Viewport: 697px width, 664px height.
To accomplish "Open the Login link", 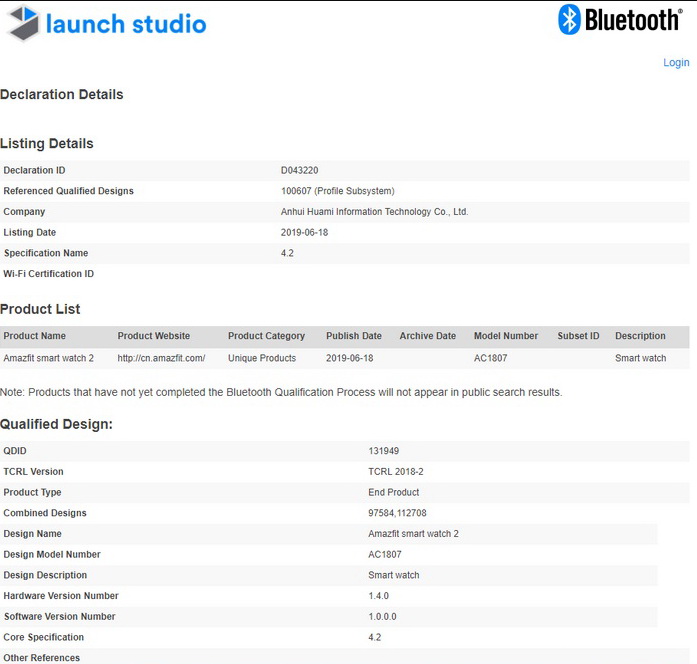I will pyautogui.click(x=676, y=63).
